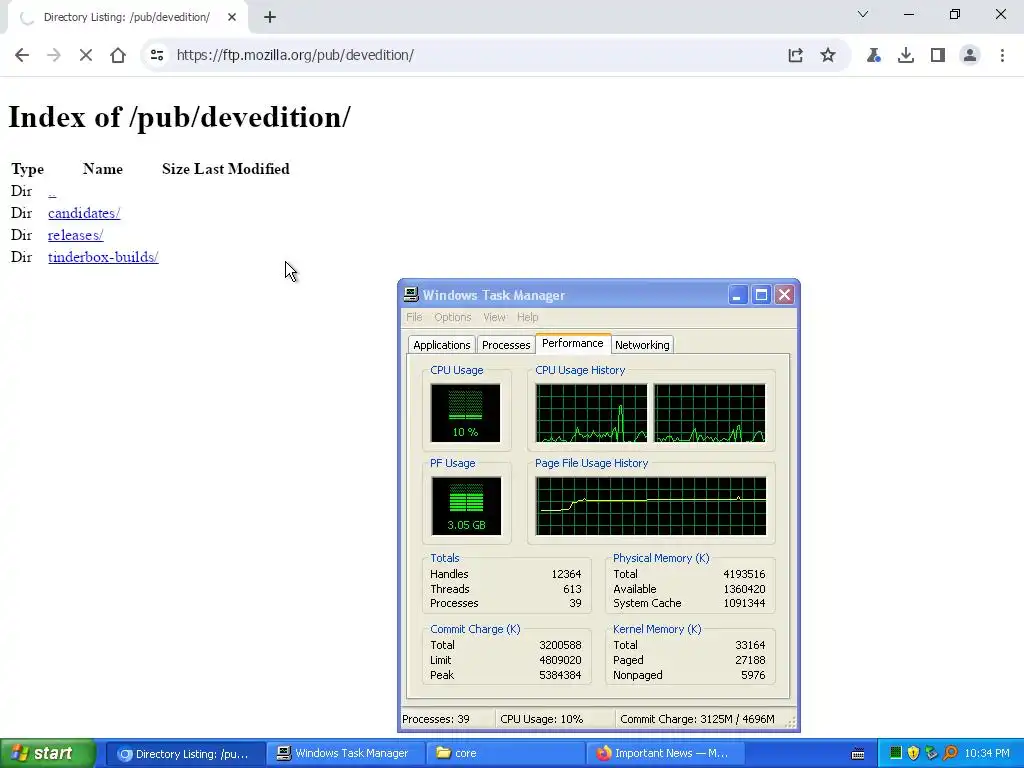
Task: Toggle the Chrome side panel icon
Action: 938,55
